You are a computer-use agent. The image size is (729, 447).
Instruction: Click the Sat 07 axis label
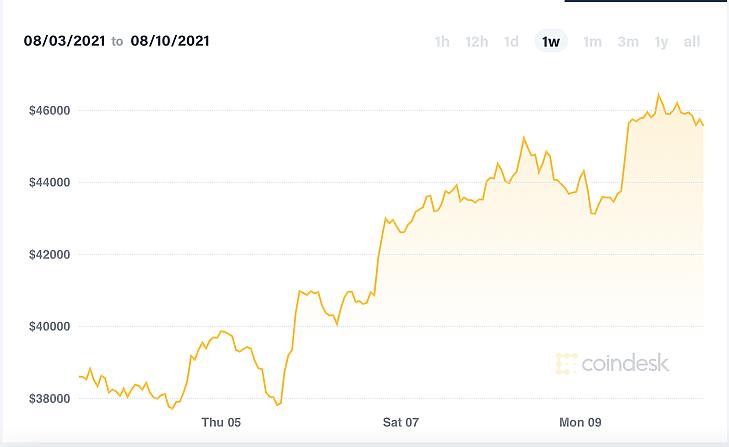coord(401,422)
